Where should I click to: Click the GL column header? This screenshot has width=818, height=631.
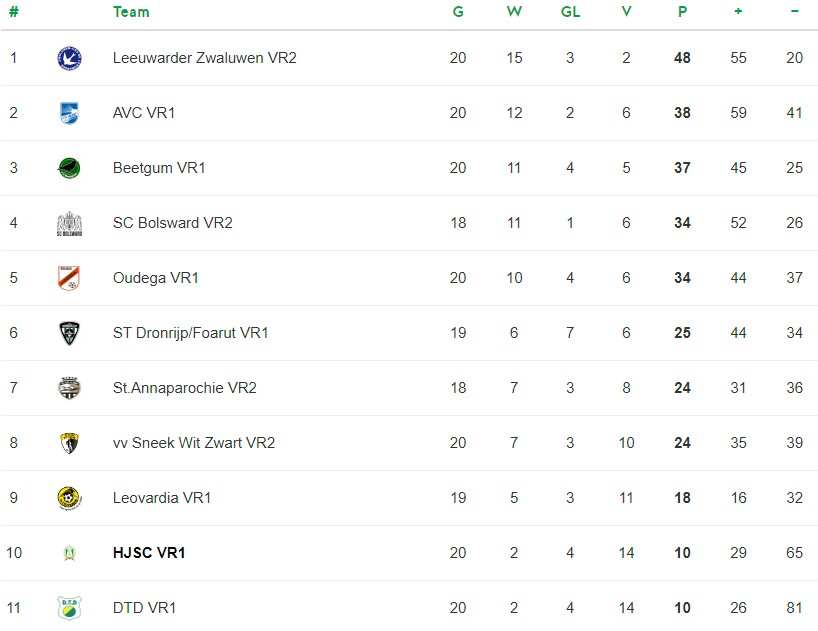(x=570, y=11)
